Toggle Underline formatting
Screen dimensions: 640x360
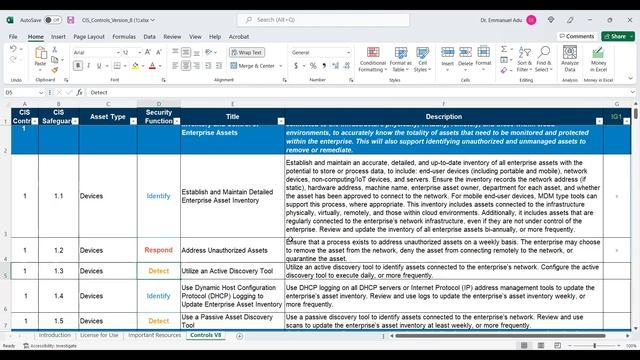coord(98,66)
